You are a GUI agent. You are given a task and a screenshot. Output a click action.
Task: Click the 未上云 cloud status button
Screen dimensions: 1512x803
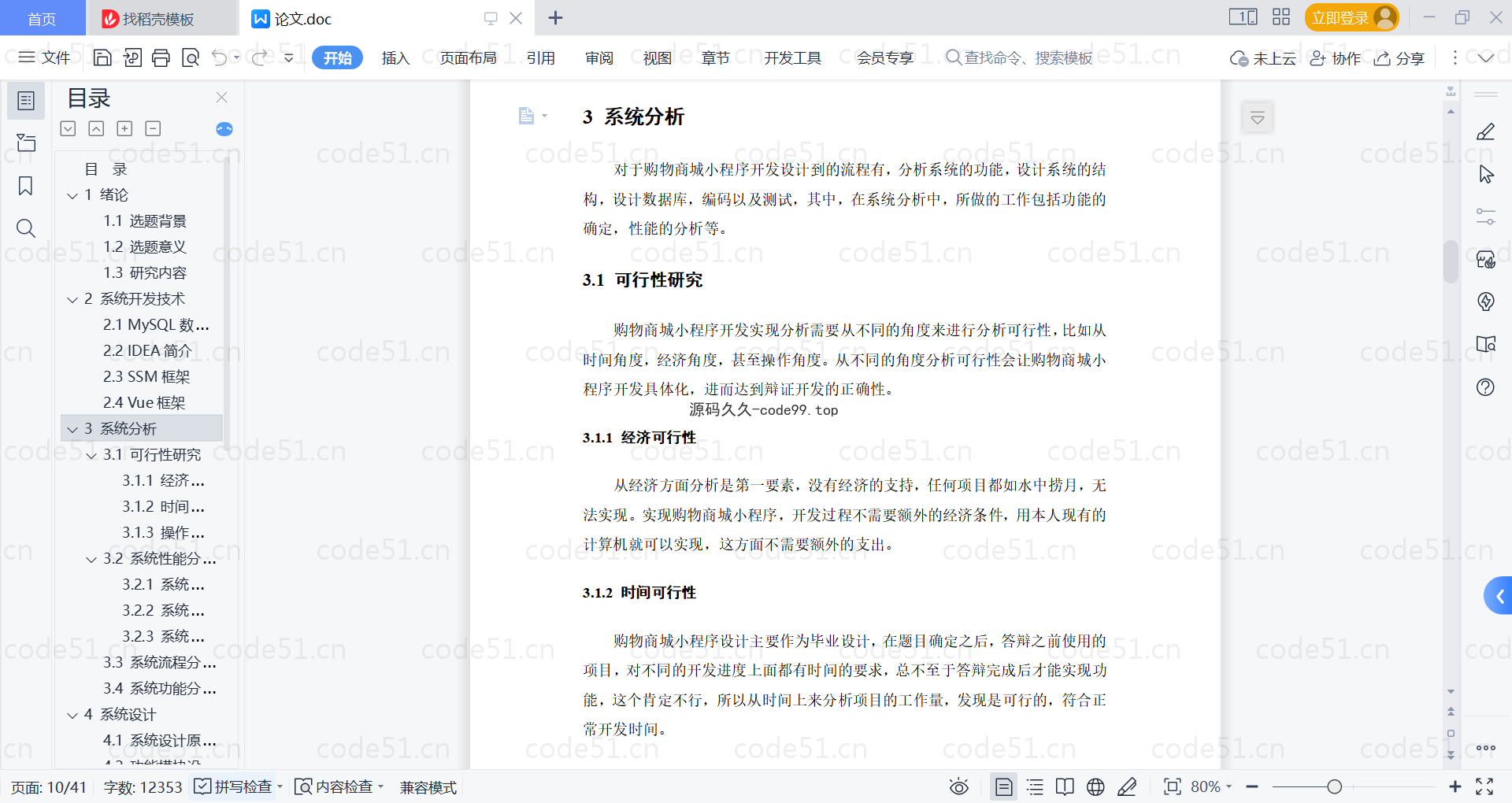[1263, 57]
